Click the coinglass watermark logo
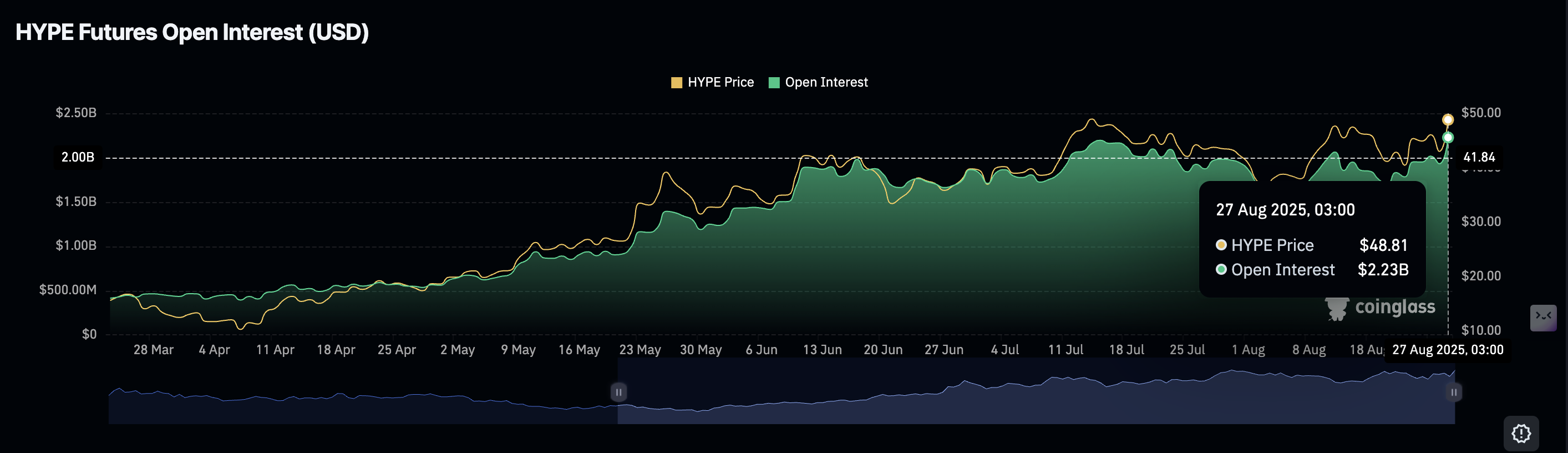1568x453 pixels. click(1380, 308)
